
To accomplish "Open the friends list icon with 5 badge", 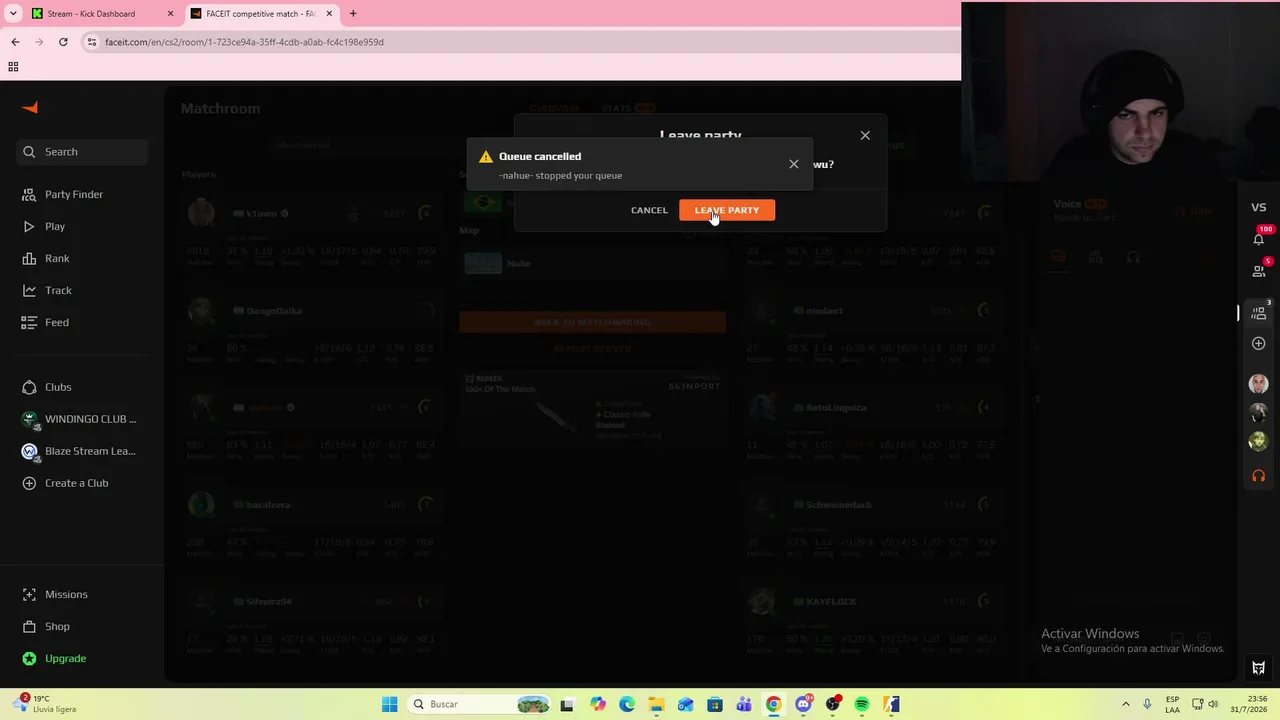I will coord(1259,270).
